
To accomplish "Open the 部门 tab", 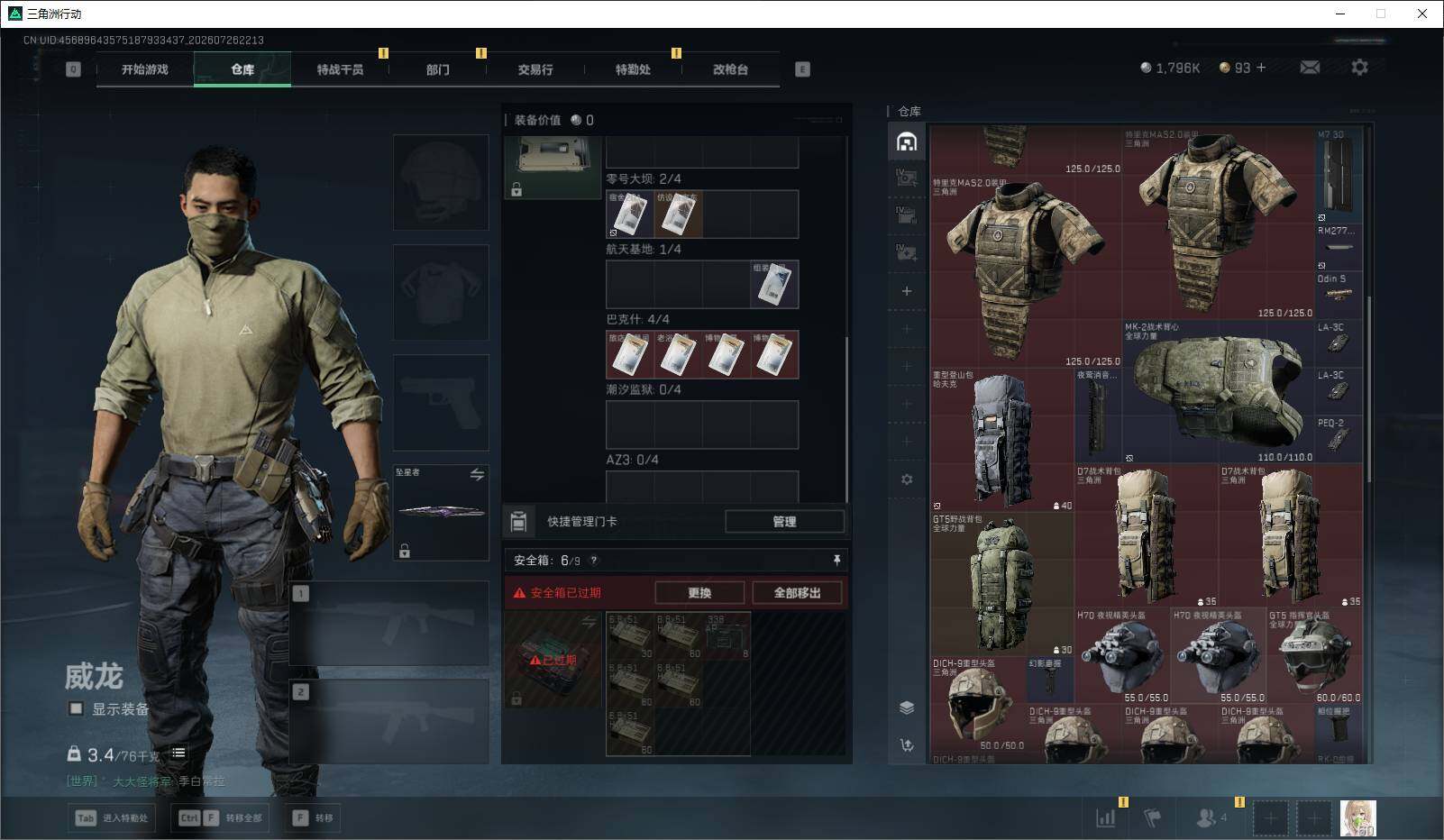I will [438, 69].
